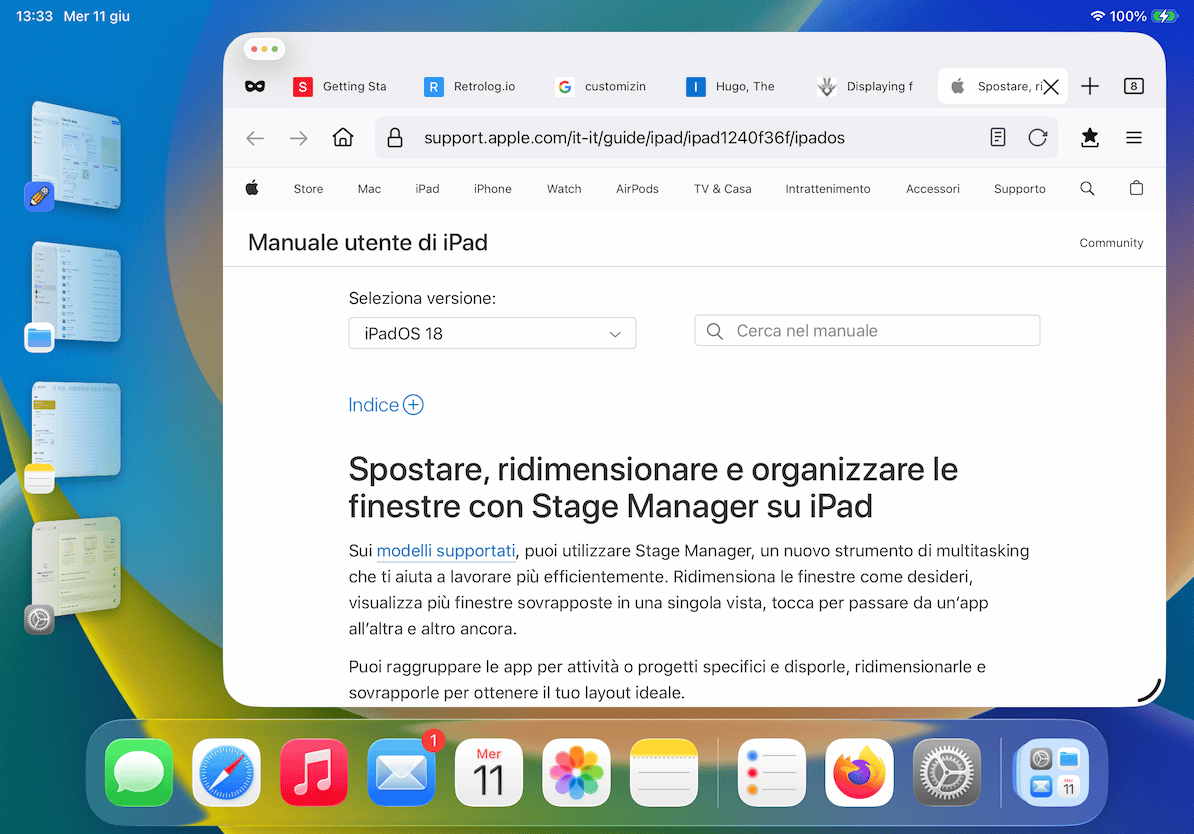Open the iPadOS 18 version dropdown

coord(491,332)
